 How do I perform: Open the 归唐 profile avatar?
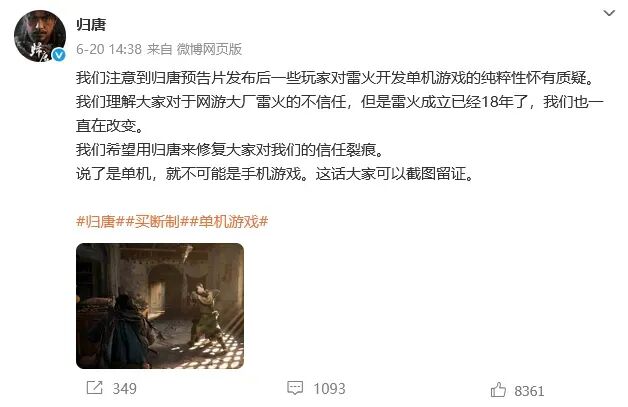[40, 36]
